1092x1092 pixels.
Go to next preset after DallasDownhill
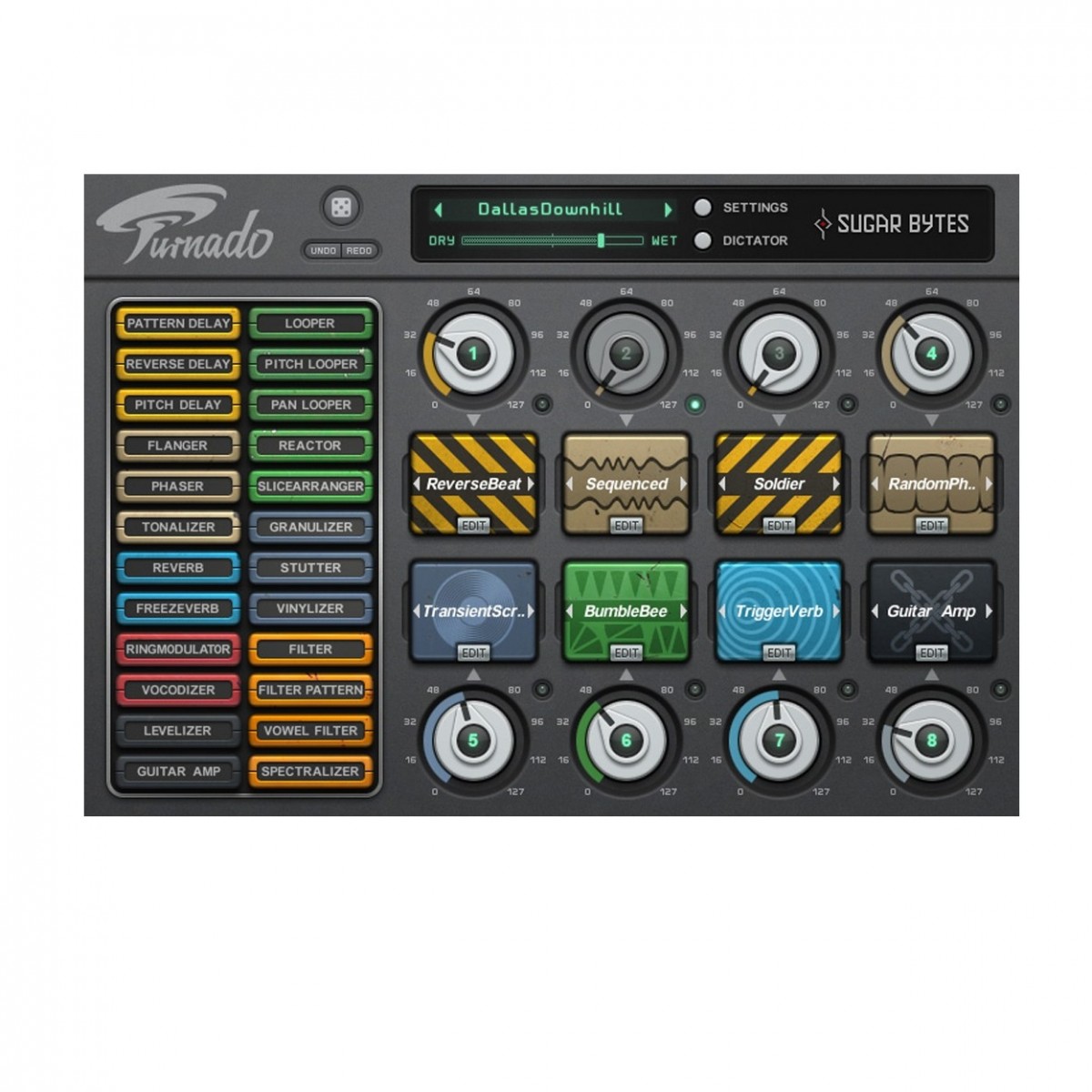pos(669,209)
